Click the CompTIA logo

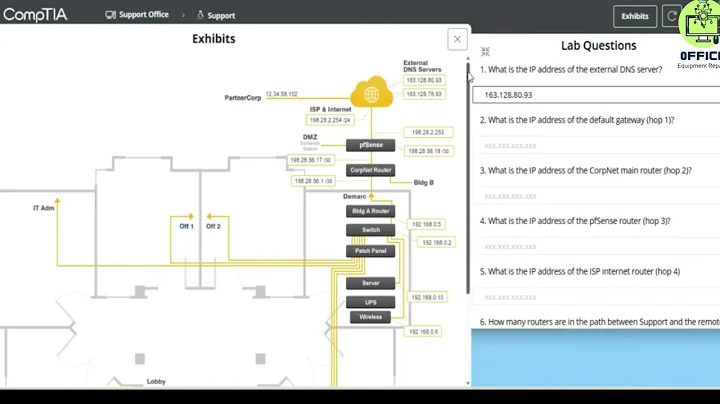pyautogui.click(x=35, y=15)
